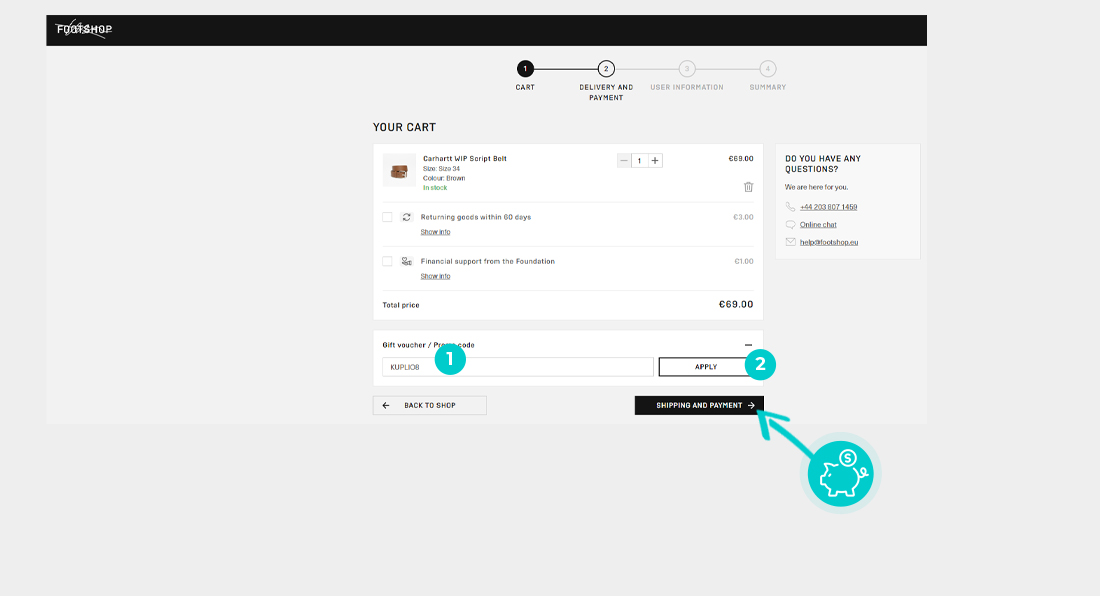Screen dimensions: 1100x596
Task: Show info for Returning goods option
Action: [x=435, y=232]
